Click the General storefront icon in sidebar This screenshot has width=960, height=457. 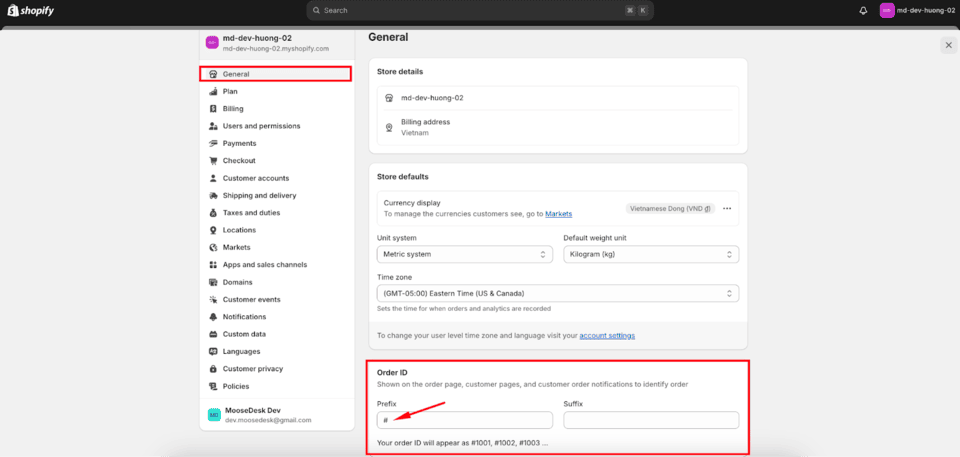point(213,74)
